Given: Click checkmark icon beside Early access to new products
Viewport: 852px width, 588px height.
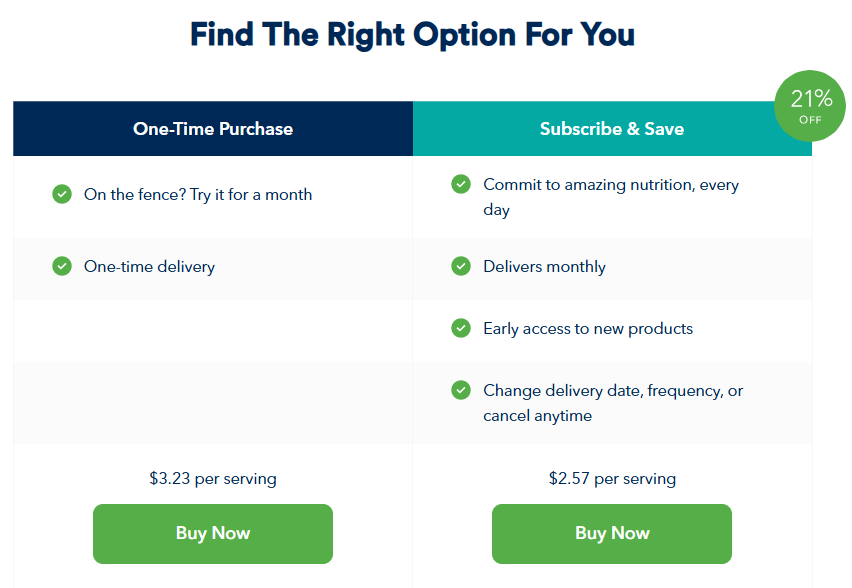Looking at the screenshot, I should (461, 328).
